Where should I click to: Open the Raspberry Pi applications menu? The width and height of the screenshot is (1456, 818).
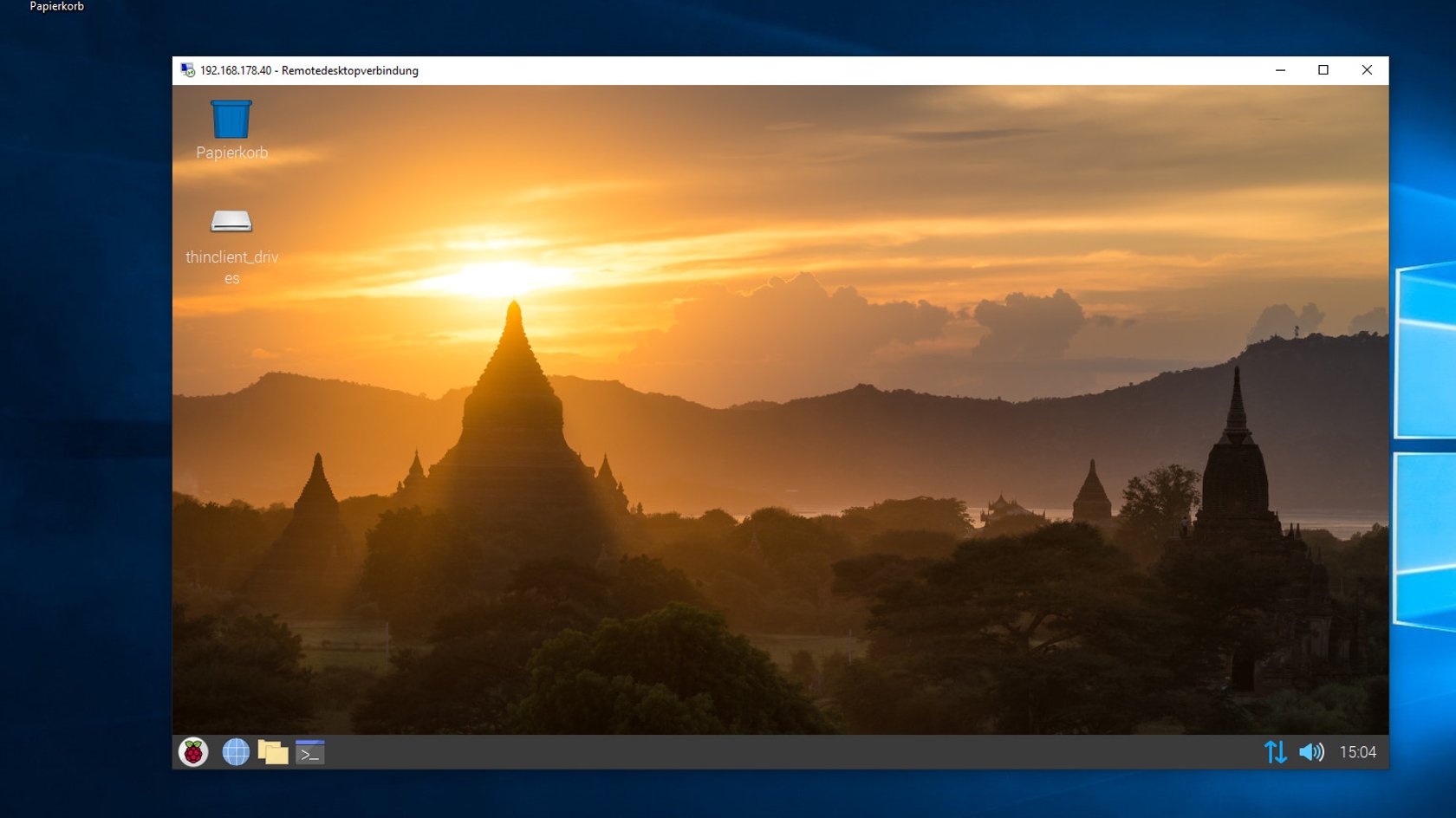pos(193,752)
